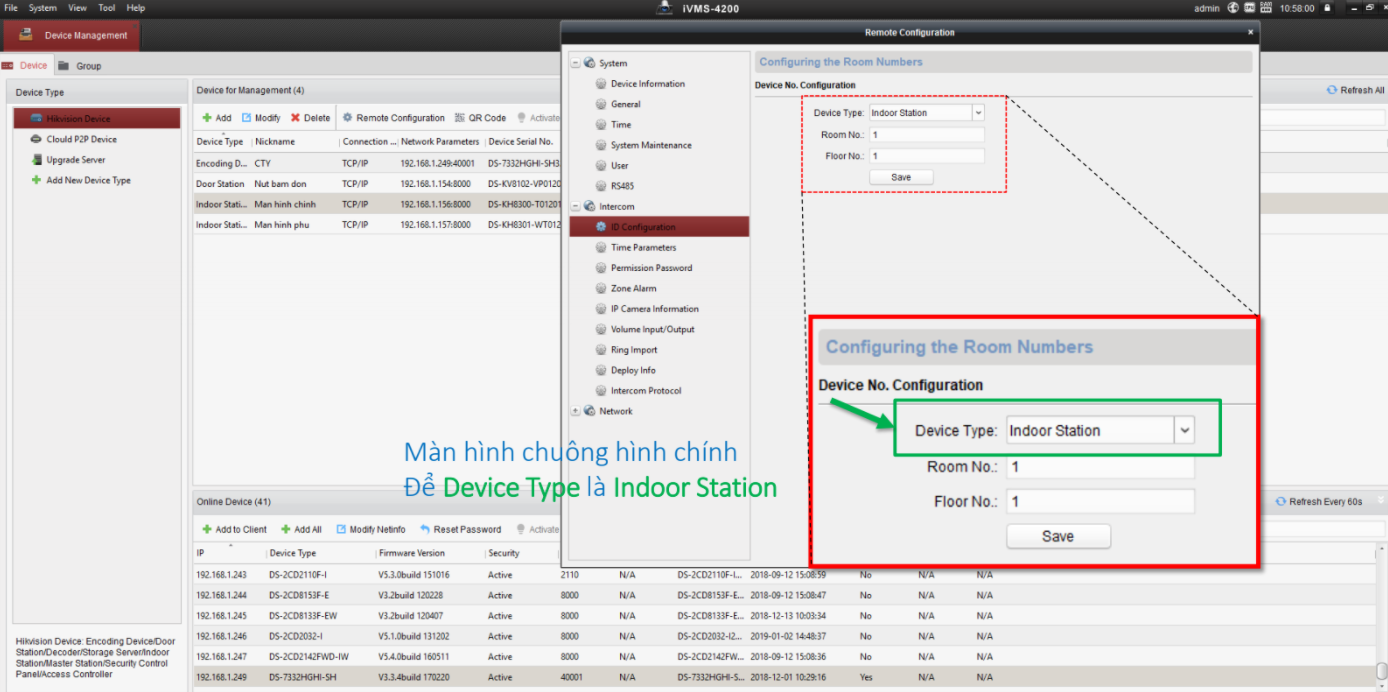
Task: Collapse the System tree node
Action: click(575, 63)
